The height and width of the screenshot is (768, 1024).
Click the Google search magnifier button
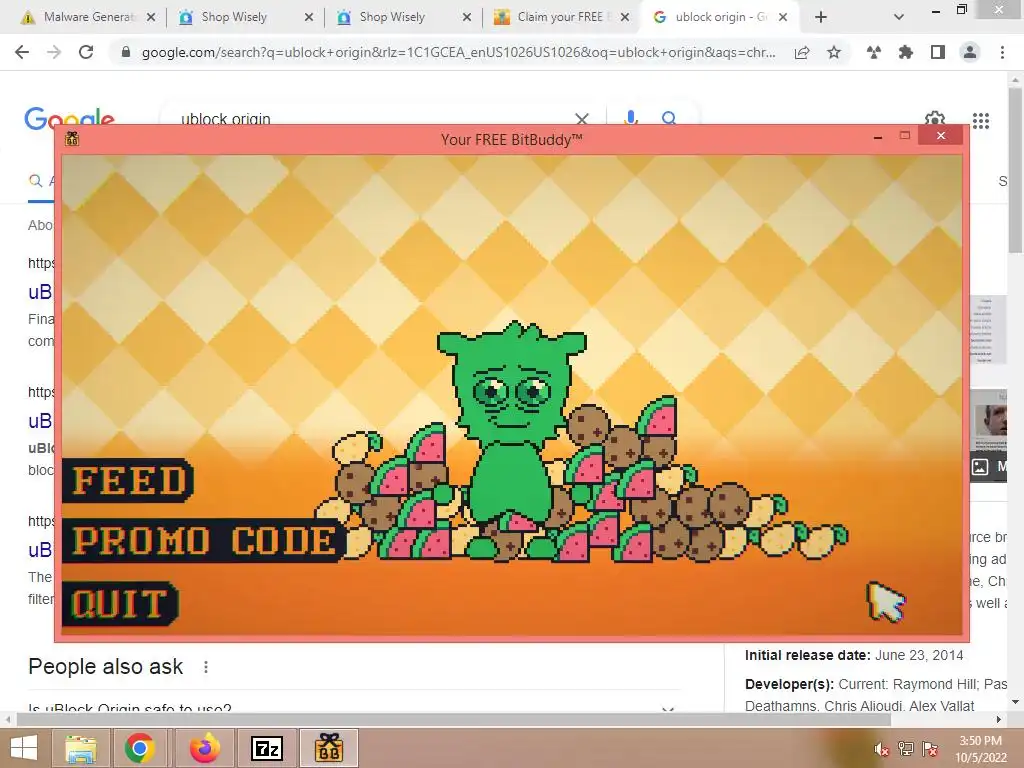point(669,118)
